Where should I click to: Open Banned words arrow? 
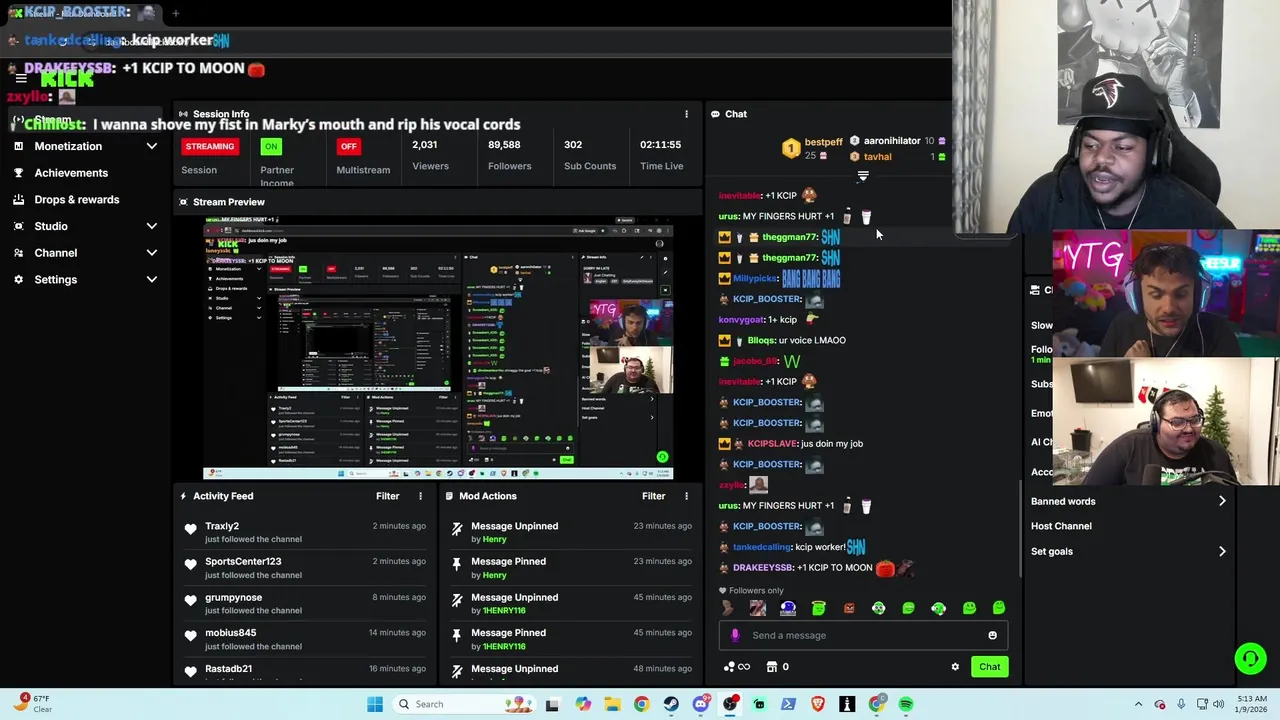1222,501
